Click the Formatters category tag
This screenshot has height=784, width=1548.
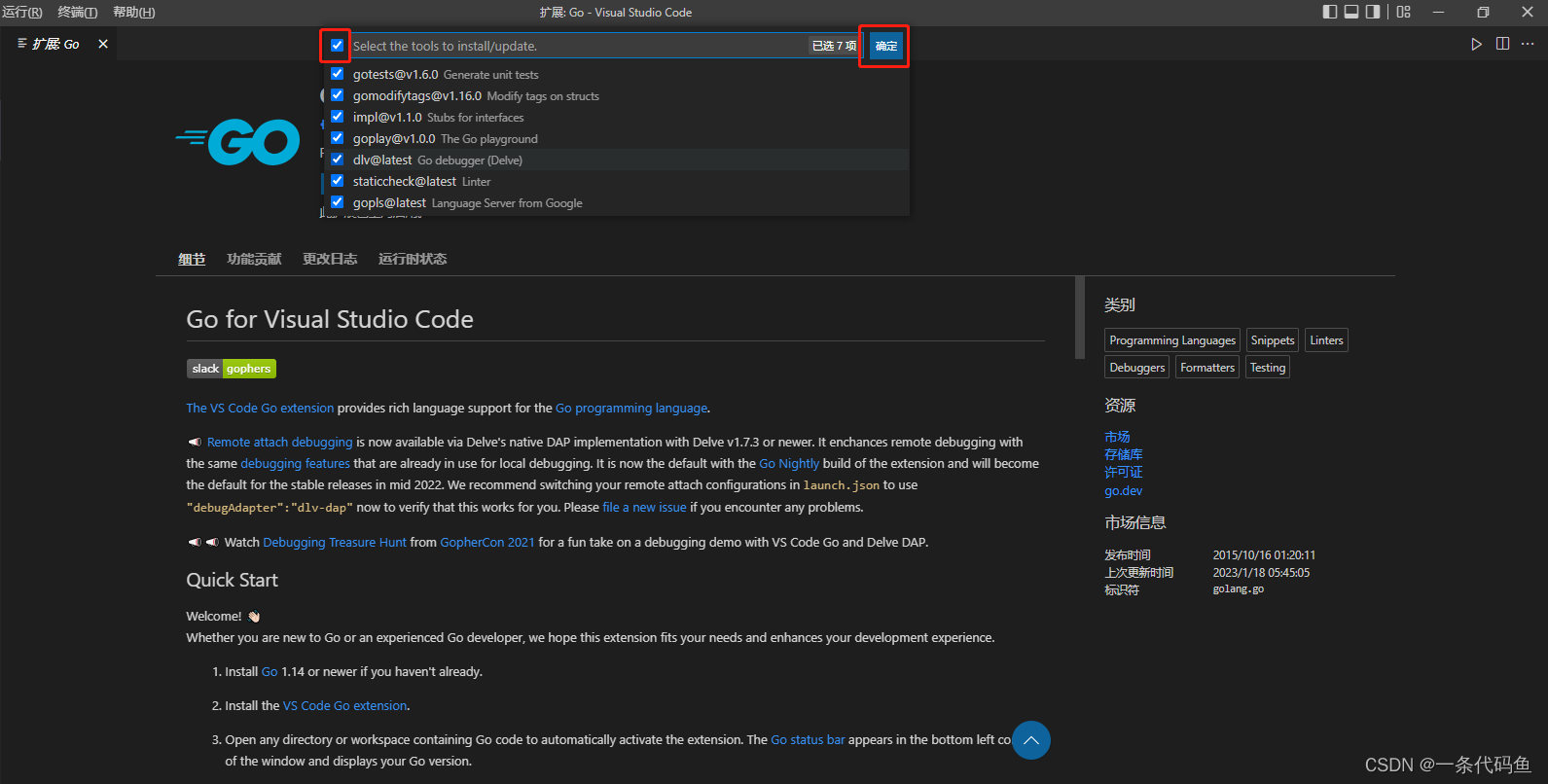(x=1207, y=368)
